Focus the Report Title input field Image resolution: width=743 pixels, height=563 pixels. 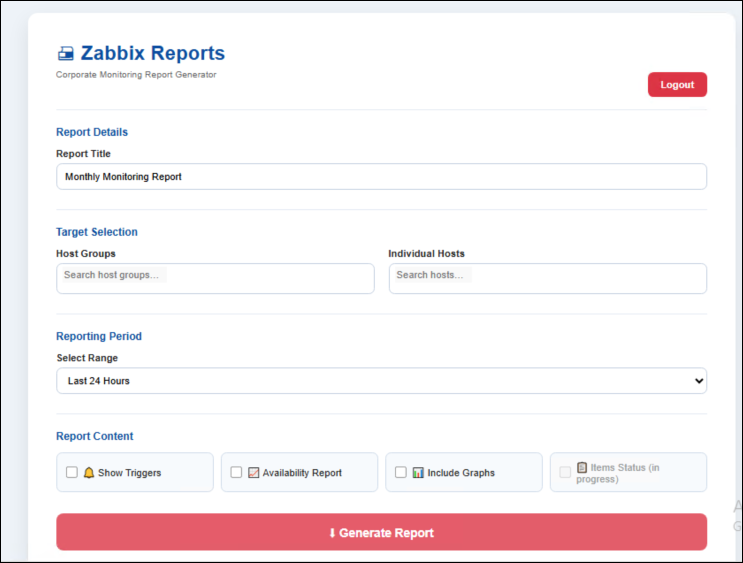[x=381, y=176]
